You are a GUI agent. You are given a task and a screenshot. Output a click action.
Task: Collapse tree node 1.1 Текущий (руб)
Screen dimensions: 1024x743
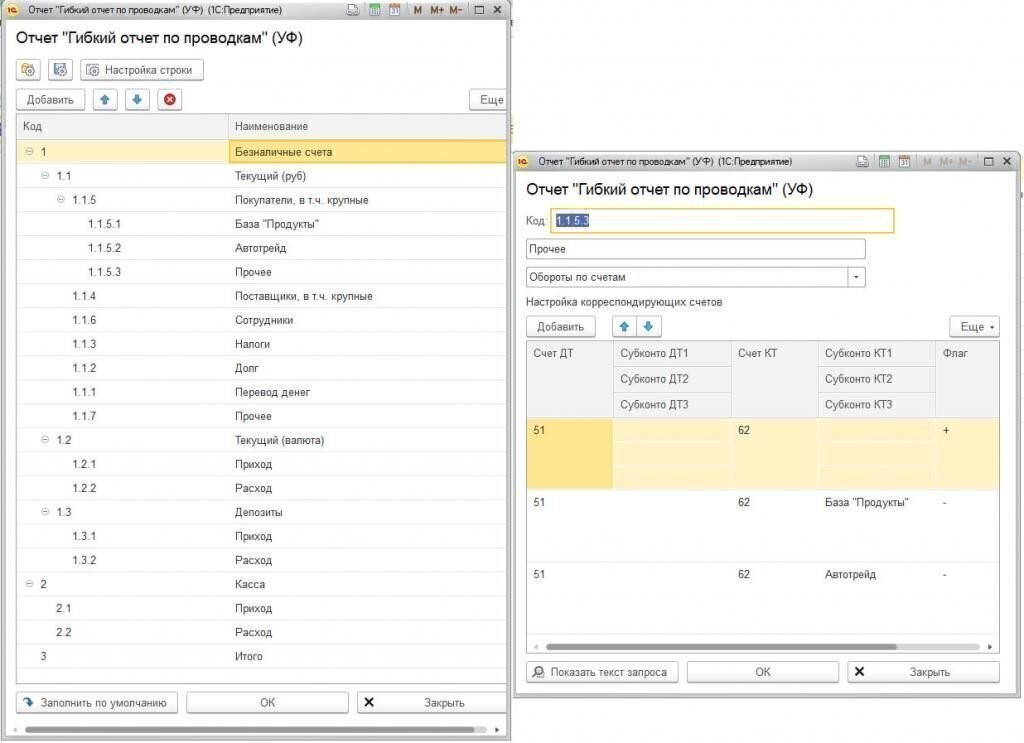(x=45, y=176)
